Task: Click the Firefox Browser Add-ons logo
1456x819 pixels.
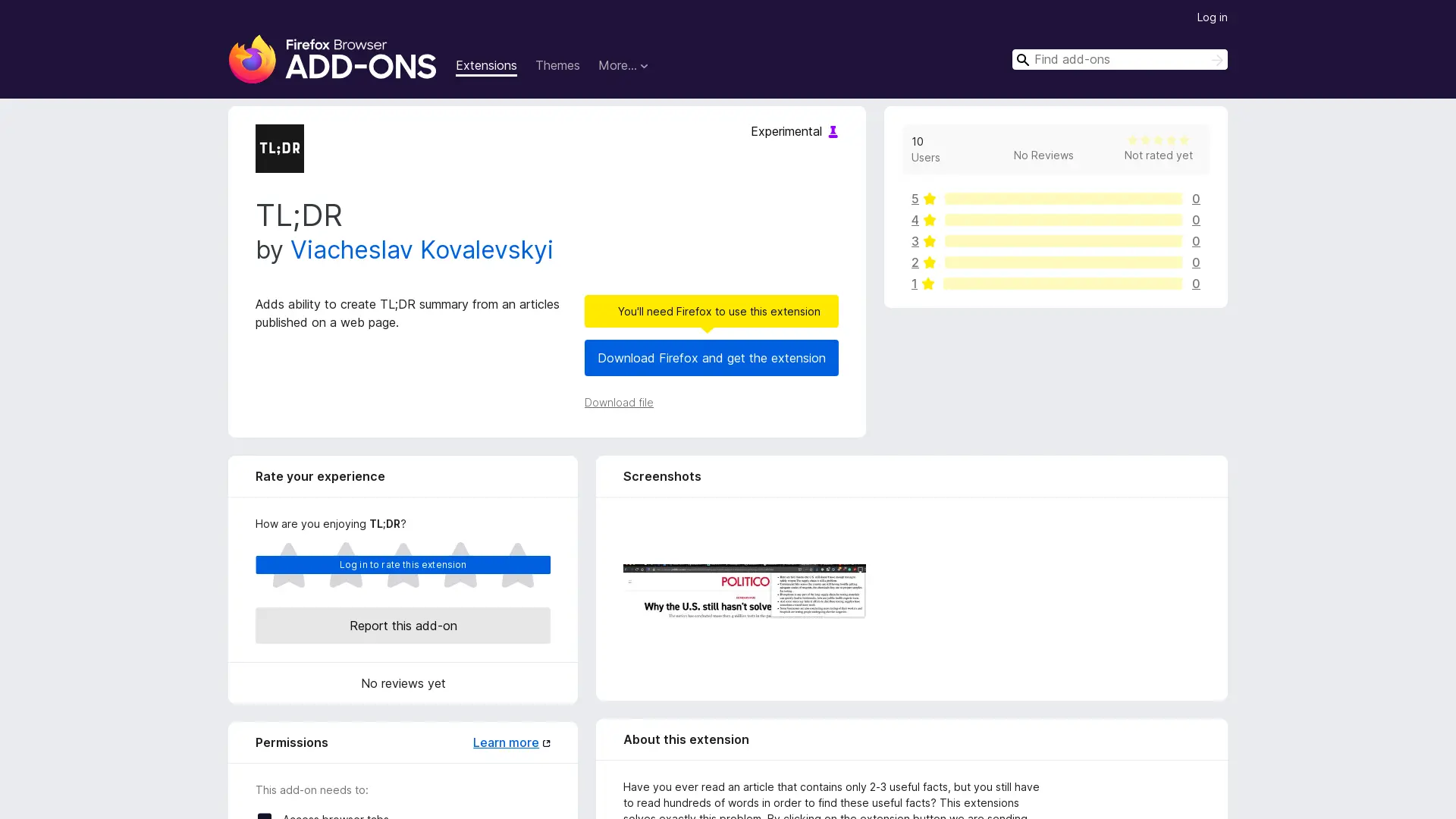Action: (332, 59)
